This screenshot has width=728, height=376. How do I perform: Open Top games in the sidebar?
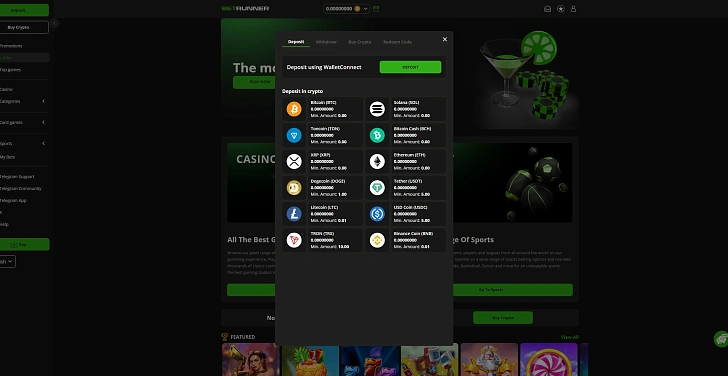click(10, 70)
